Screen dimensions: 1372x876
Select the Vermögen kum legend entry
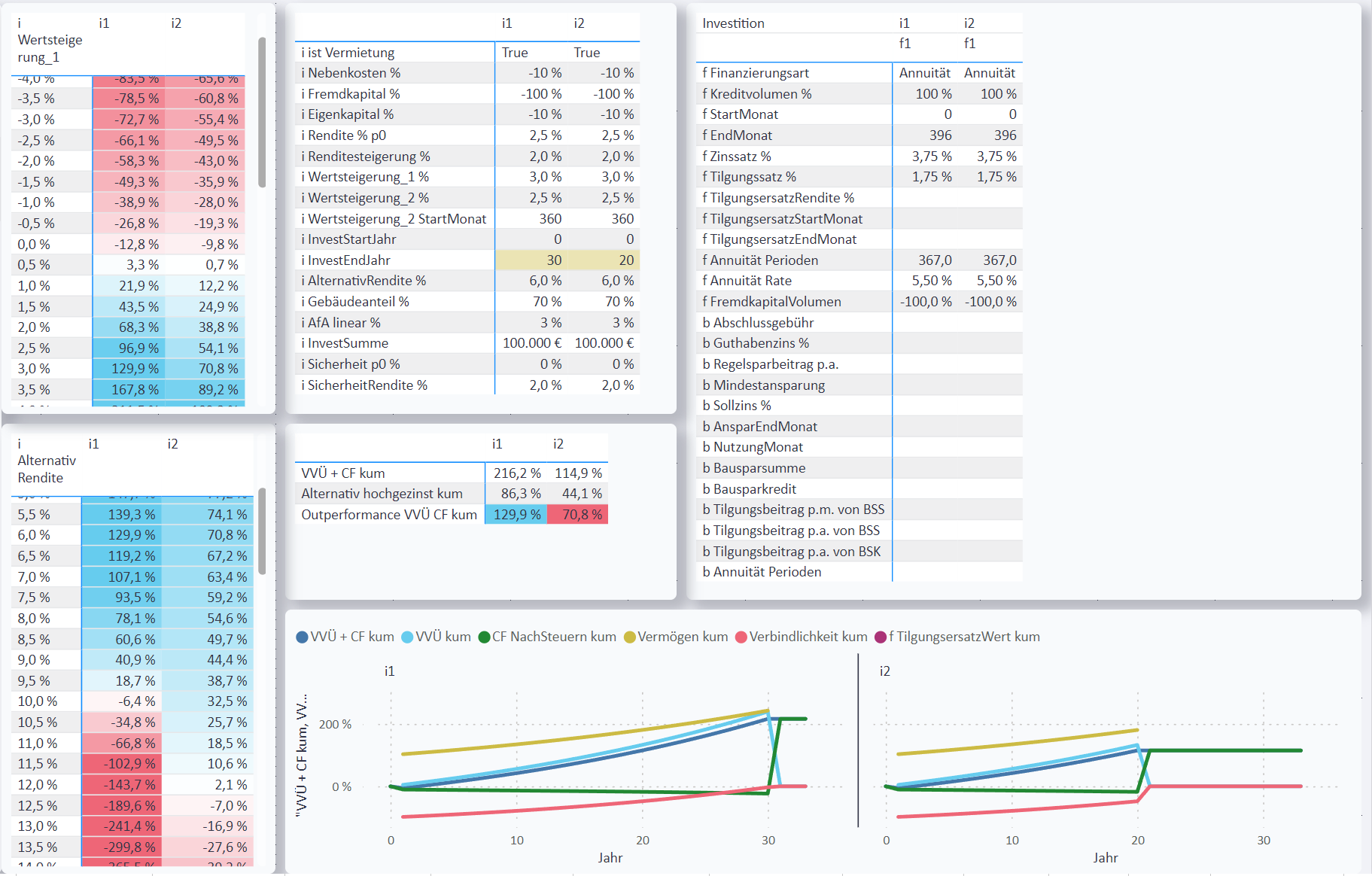676,637
